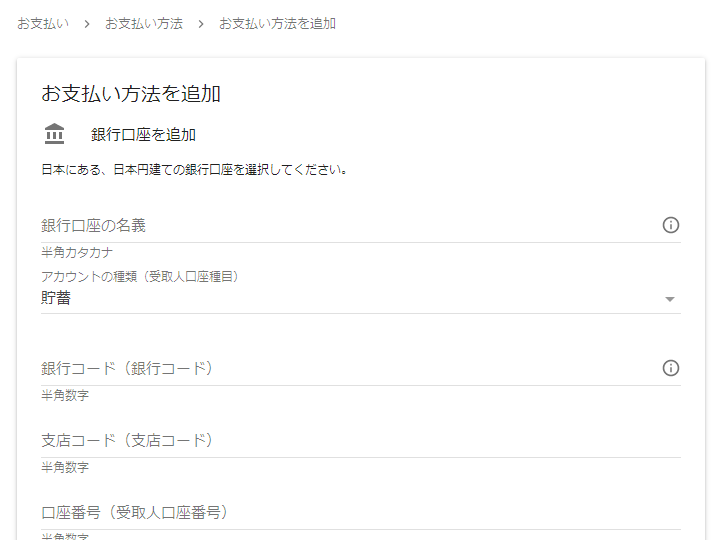Go to お支払い breadcrumb link
720x540 pixels.
(x=43, y=23)
